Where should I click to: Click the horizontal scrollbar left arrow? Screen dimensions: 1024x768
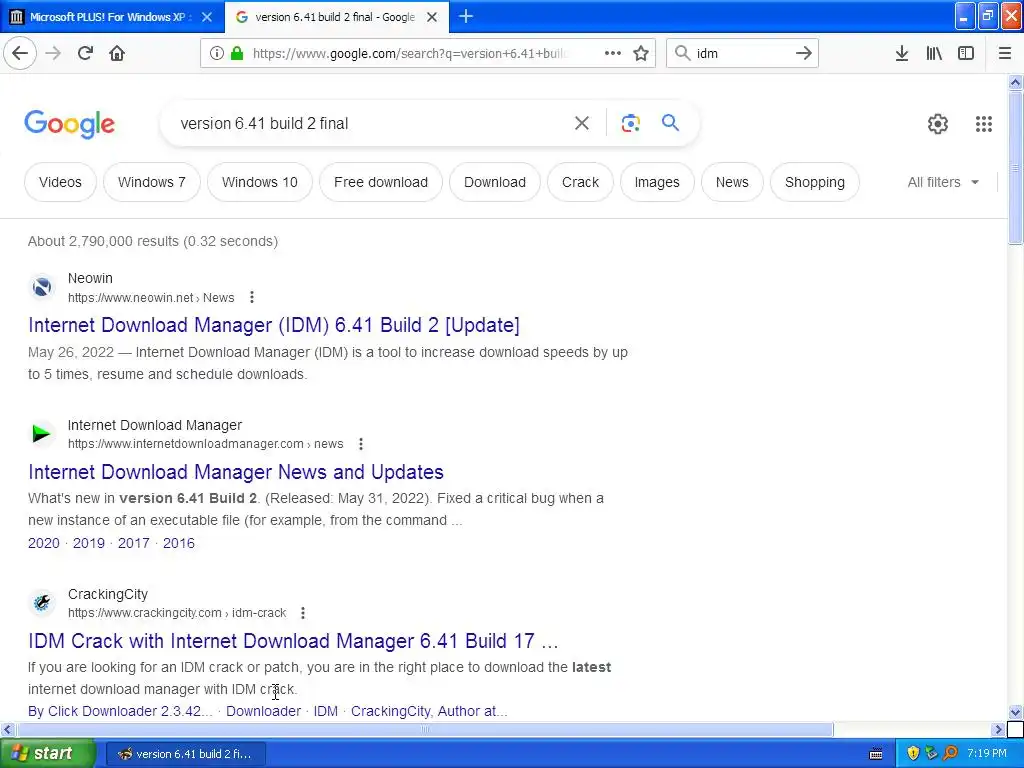click(x=7, y=729)
